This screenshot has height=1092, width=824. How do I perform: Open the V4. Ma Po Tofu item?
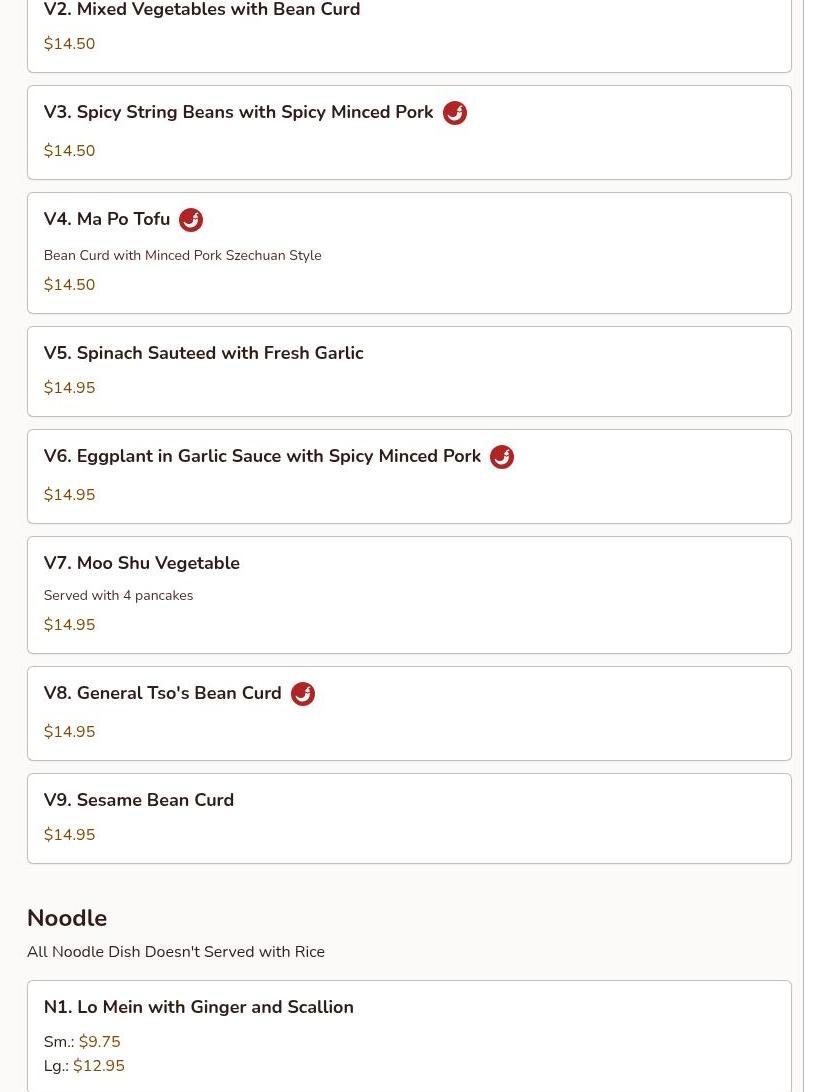[x=107, y=219]
